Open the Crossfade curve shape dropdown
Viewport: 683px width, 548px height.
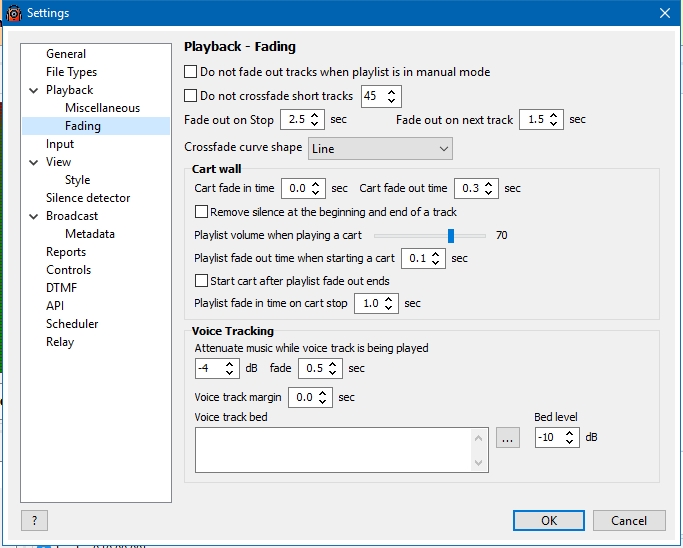click(x=380, y=148)
